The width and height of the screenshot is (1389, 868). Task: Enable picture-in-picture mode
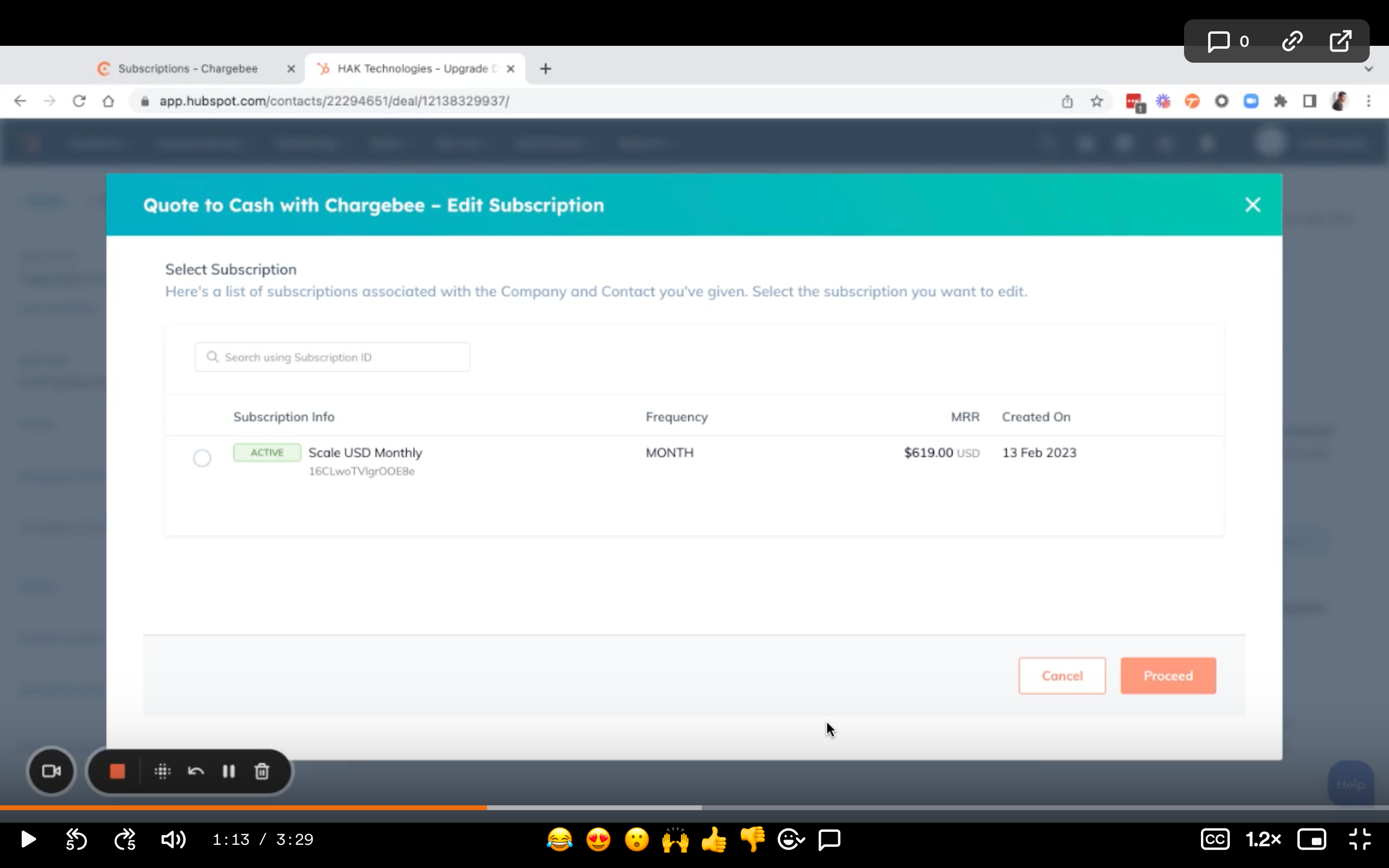1311,839
